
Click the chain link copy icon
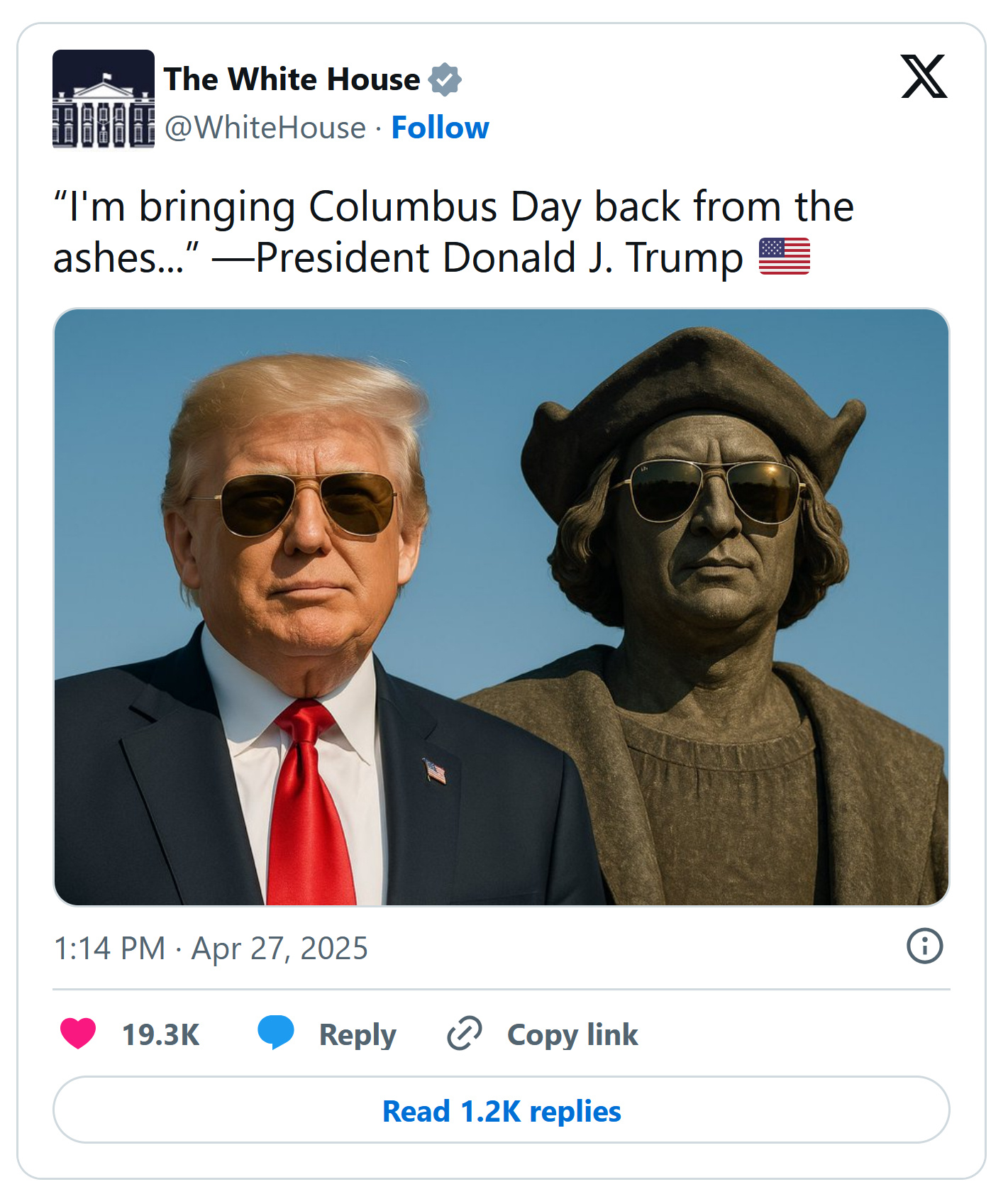click(465, 1033)
